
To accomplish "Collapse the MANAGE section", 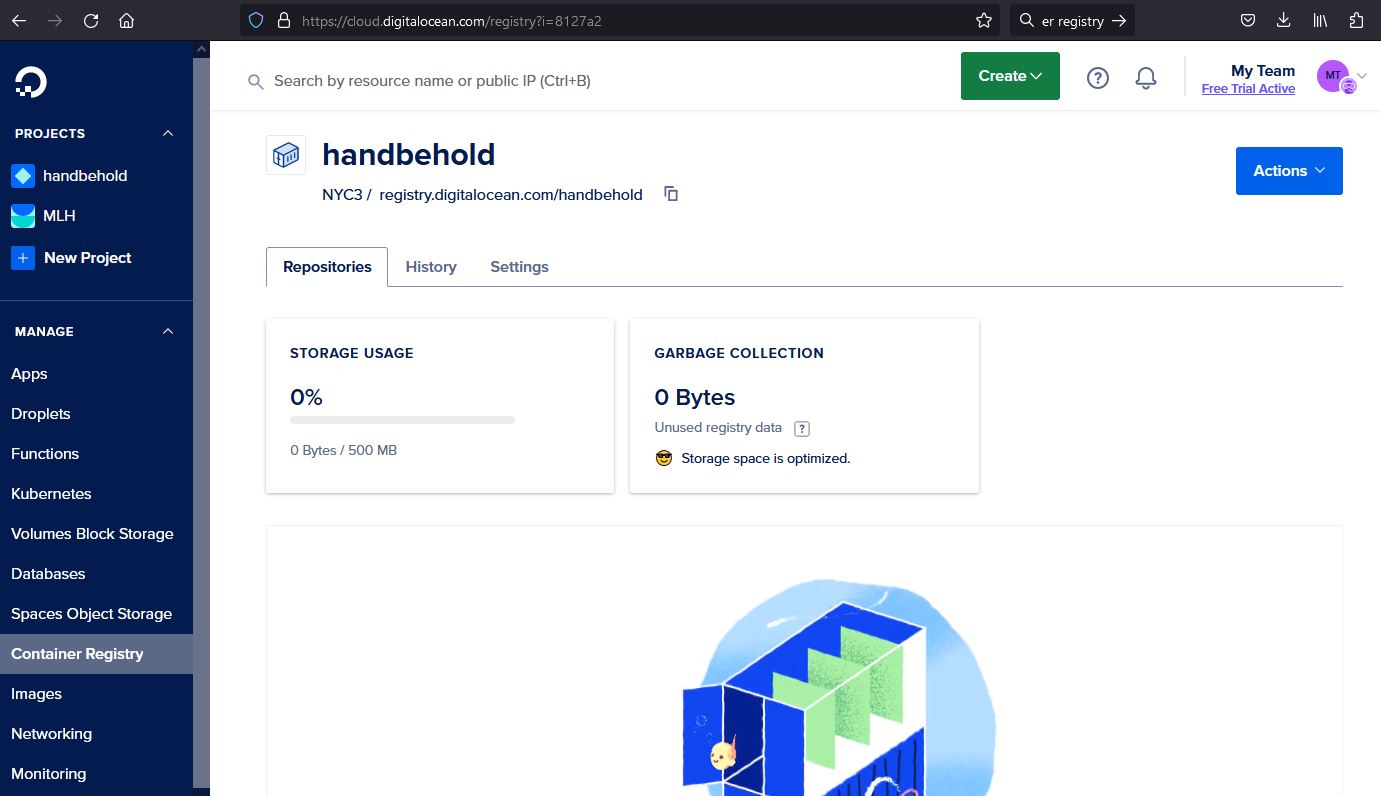I will tap(168, 331).
